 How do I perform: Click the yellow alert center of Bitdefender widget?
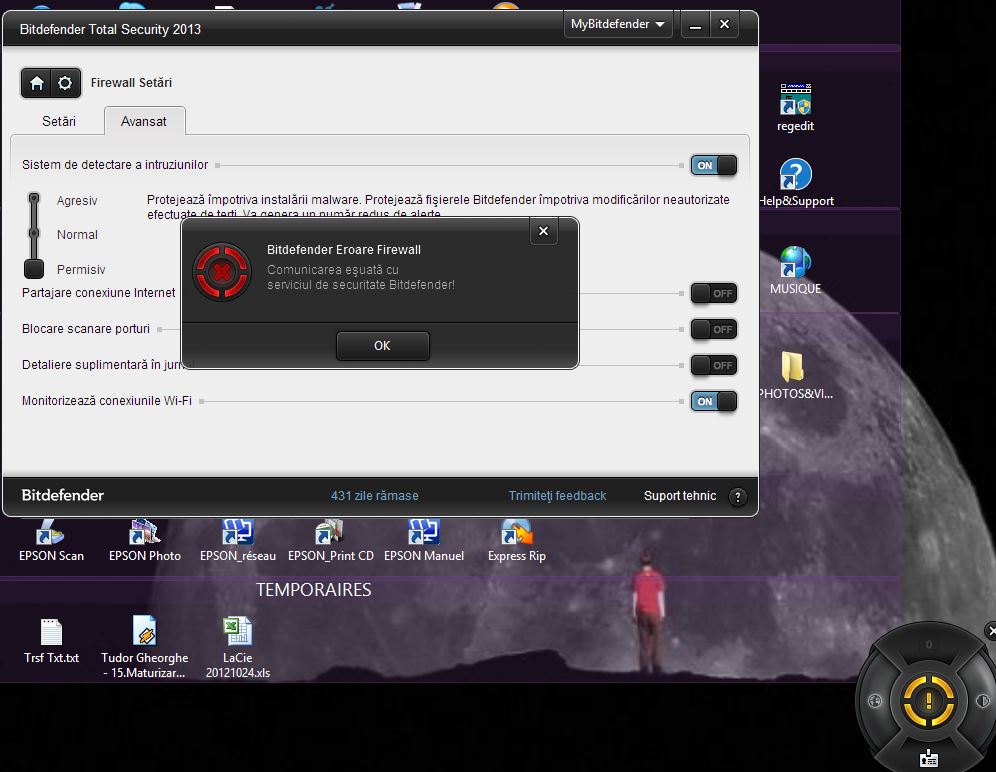click(929, 701)
